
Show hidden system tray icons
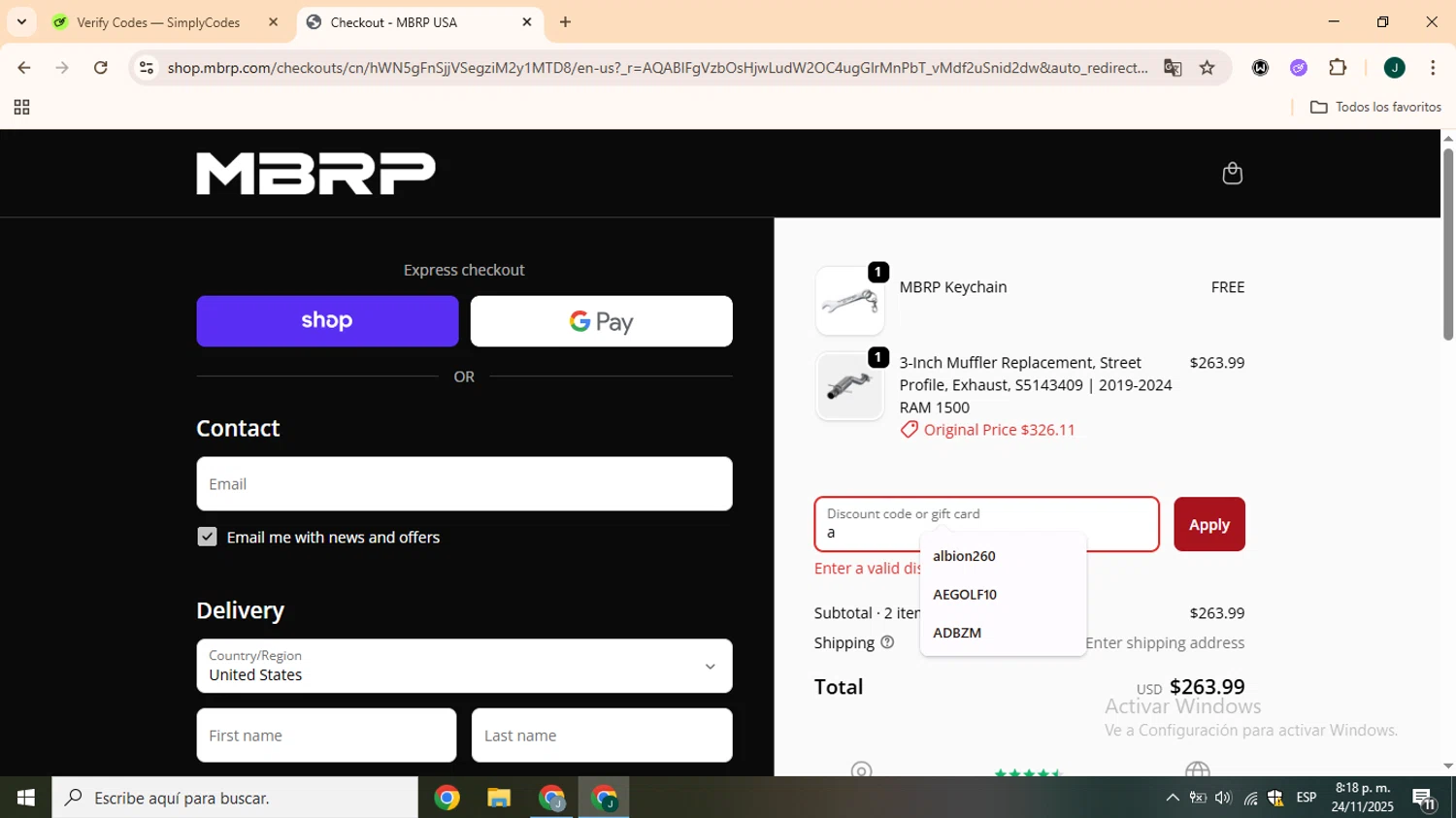[x=1173, y=798]
